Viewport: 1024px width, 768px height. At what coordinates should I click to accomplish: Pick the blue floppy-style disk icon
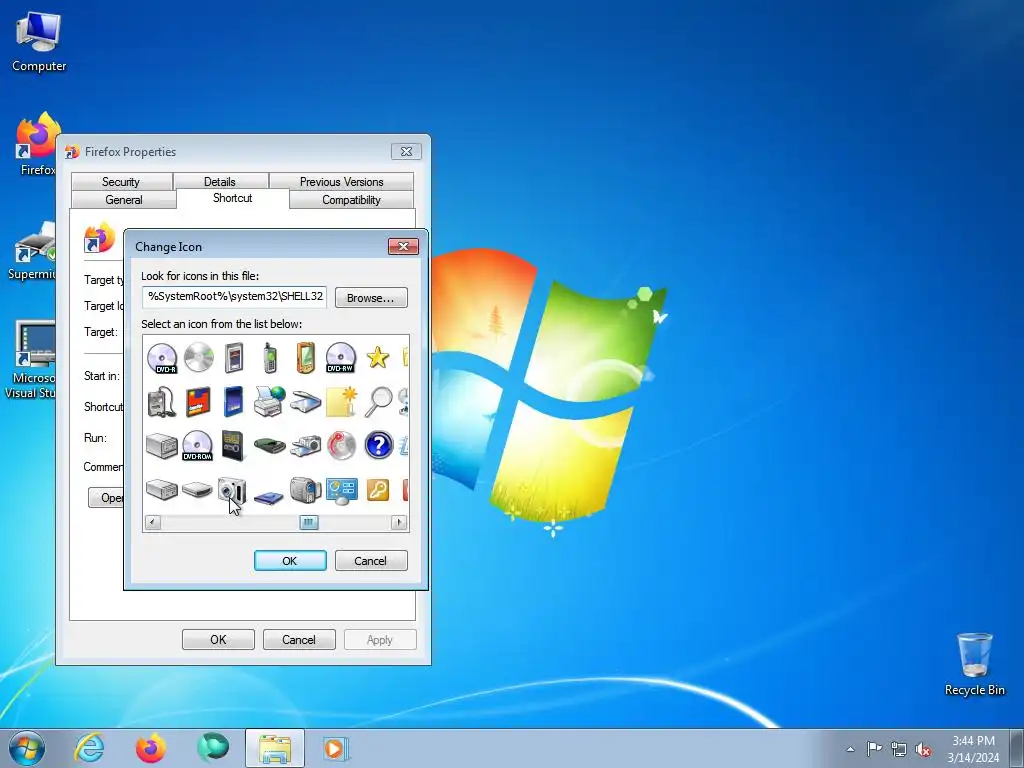point(268,497)
